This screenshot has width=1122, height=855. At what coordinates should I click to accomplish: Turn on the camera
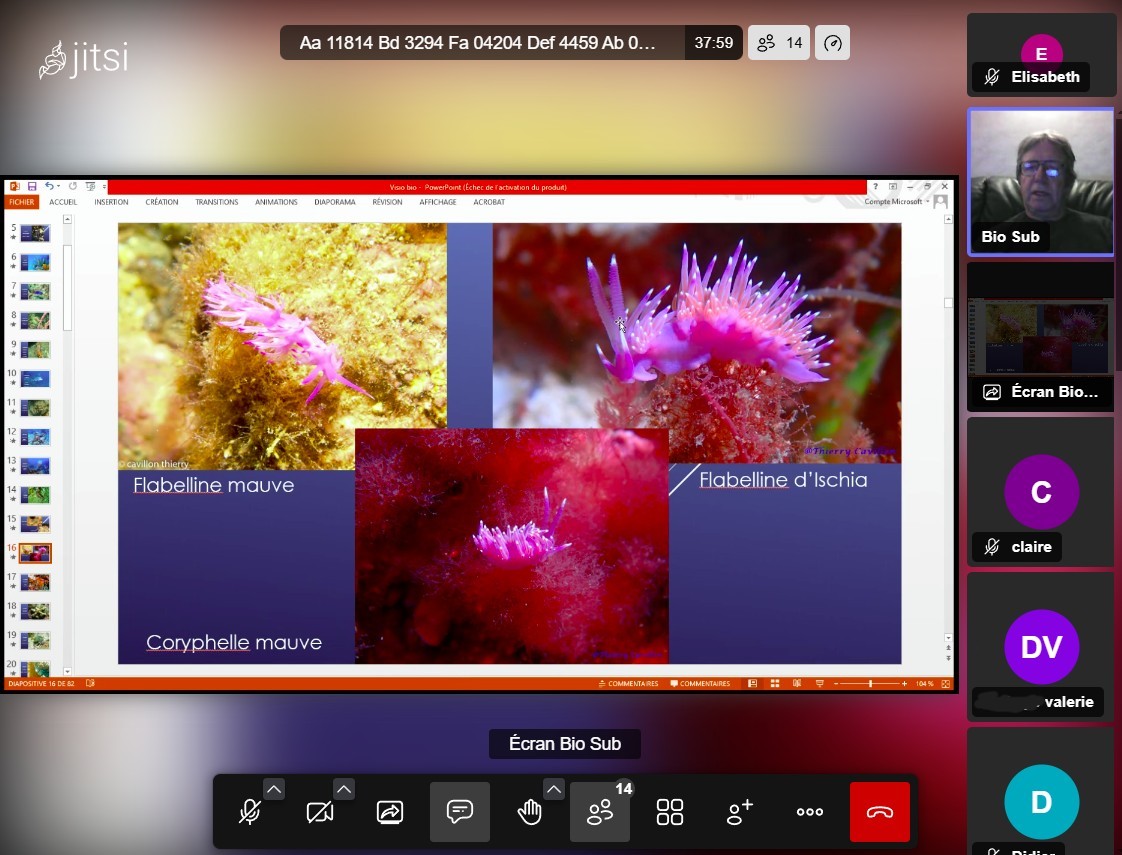click(x=320, y=812)
